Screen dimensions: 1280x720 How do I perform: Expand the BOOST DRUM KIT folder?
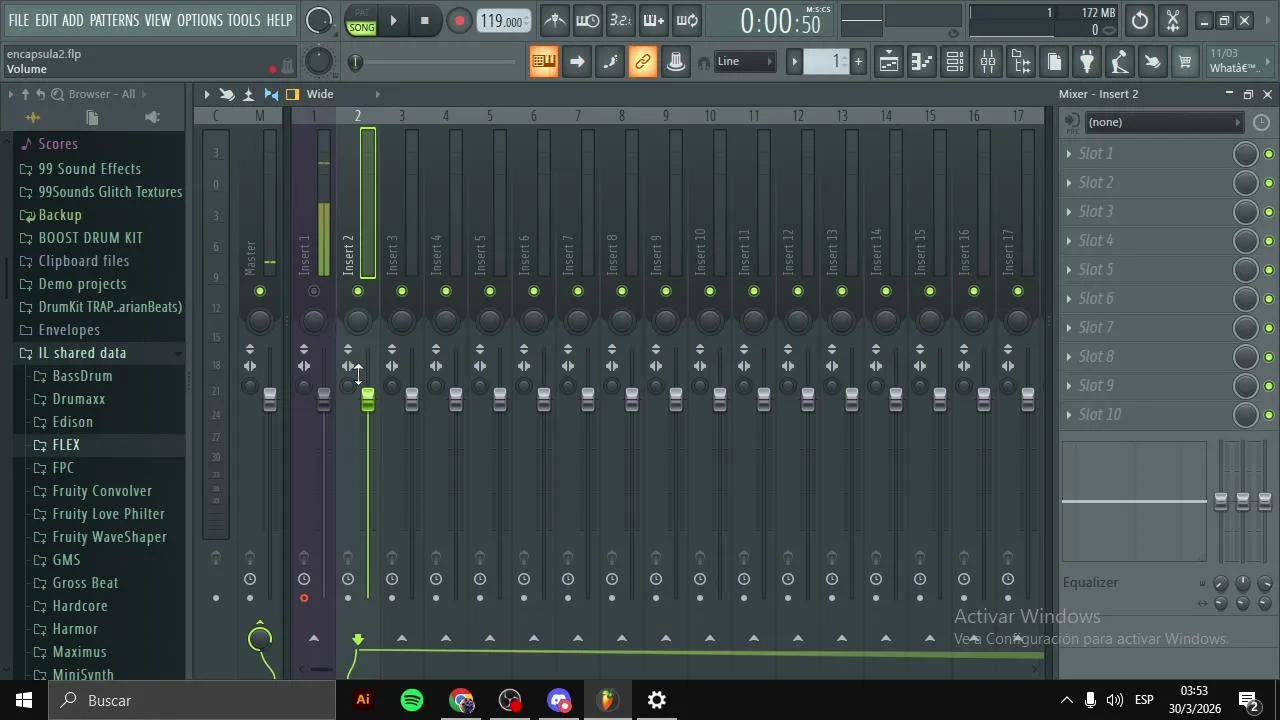[x=90, y=238]
